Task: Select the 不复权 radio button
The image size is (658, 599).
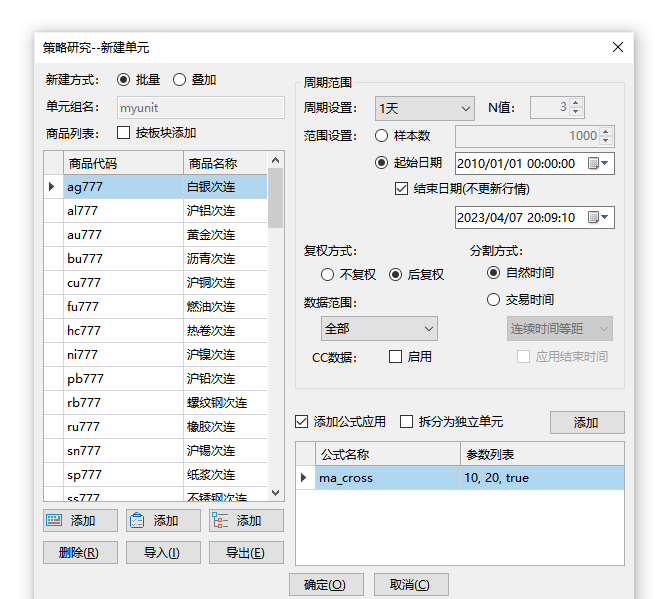Action: [x=327, y=274]
